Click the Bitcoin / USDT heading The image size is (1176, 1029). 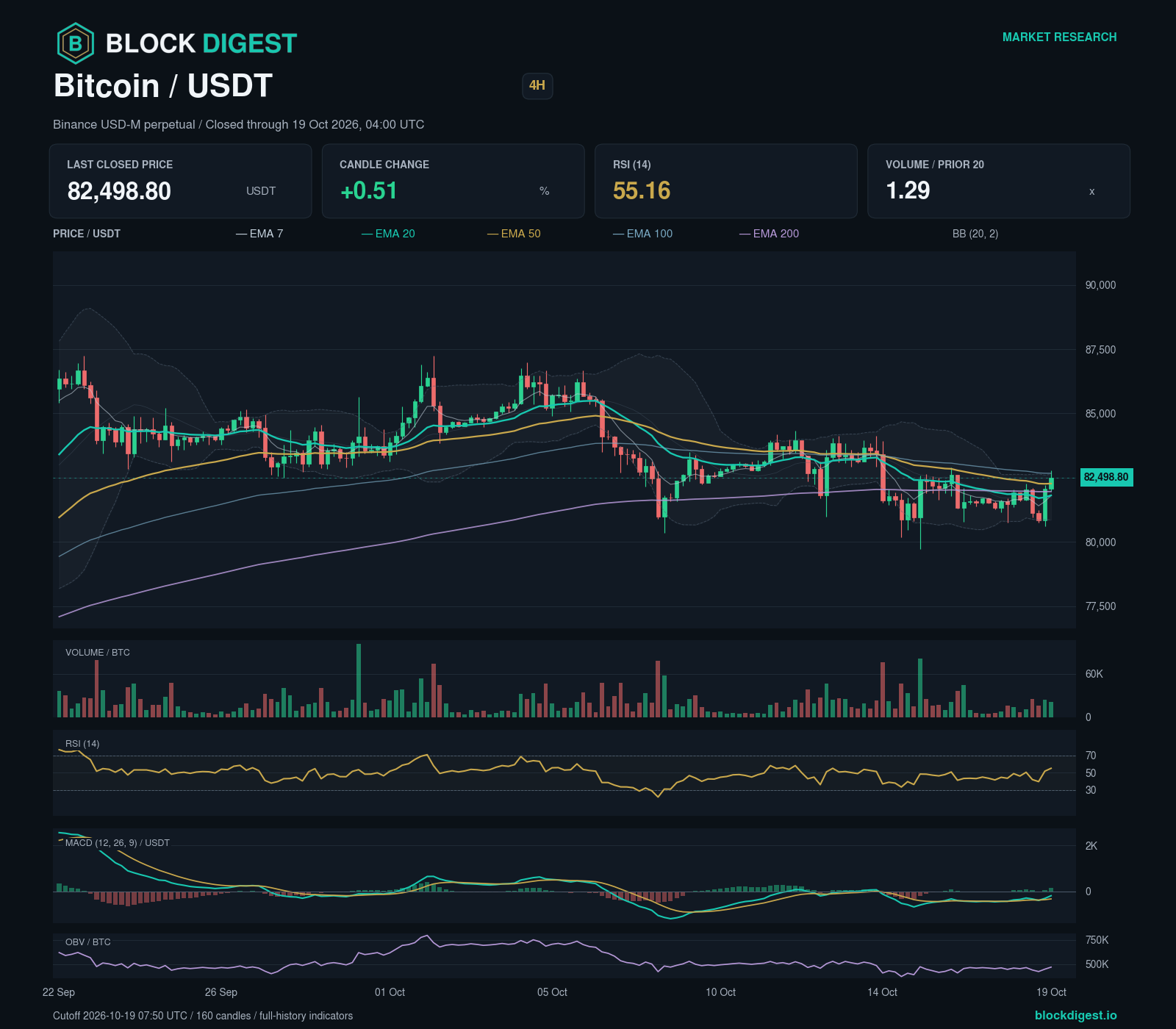163,86
